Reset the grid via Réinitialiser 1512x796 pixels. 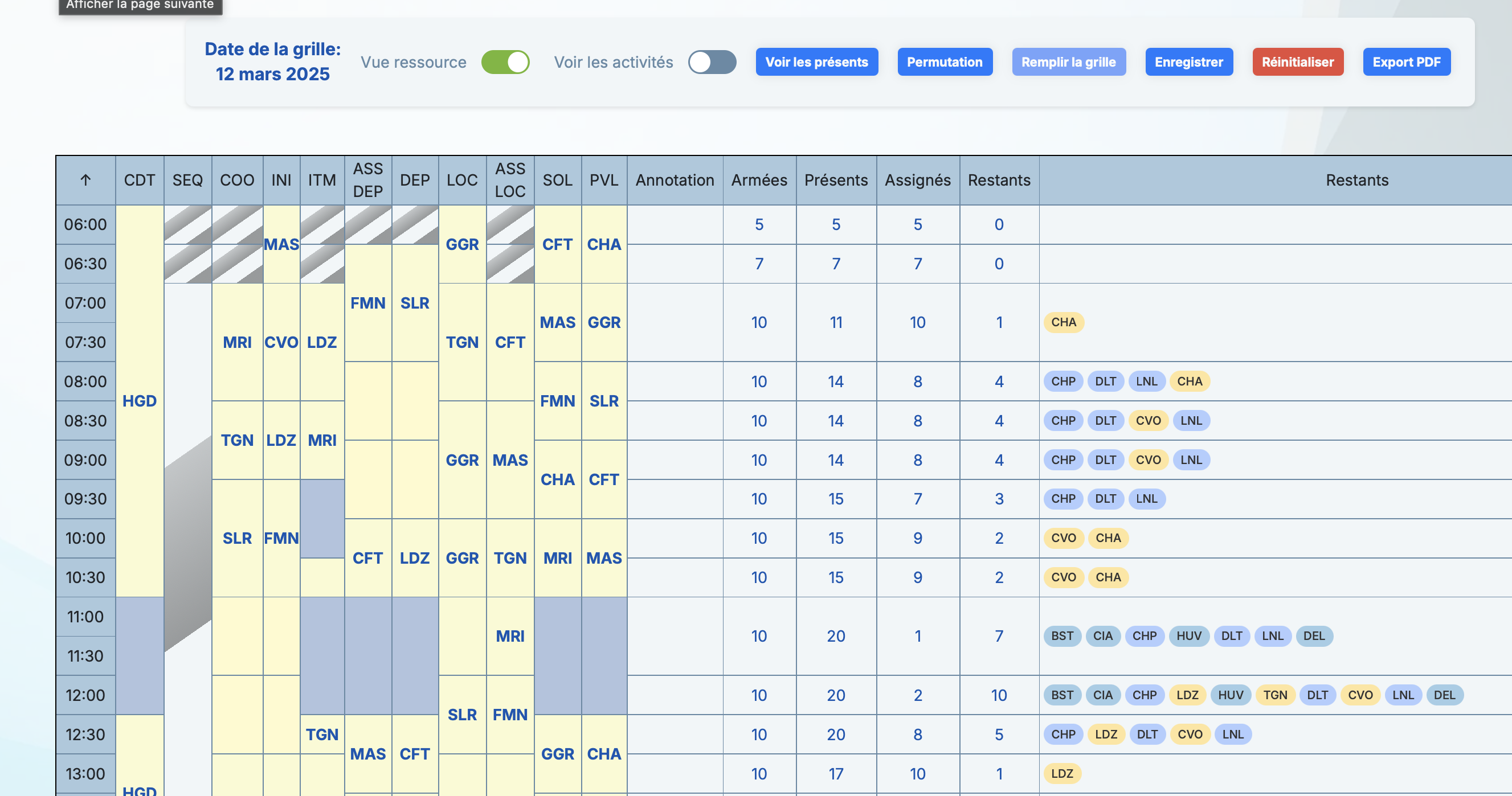click(1298, 61)
